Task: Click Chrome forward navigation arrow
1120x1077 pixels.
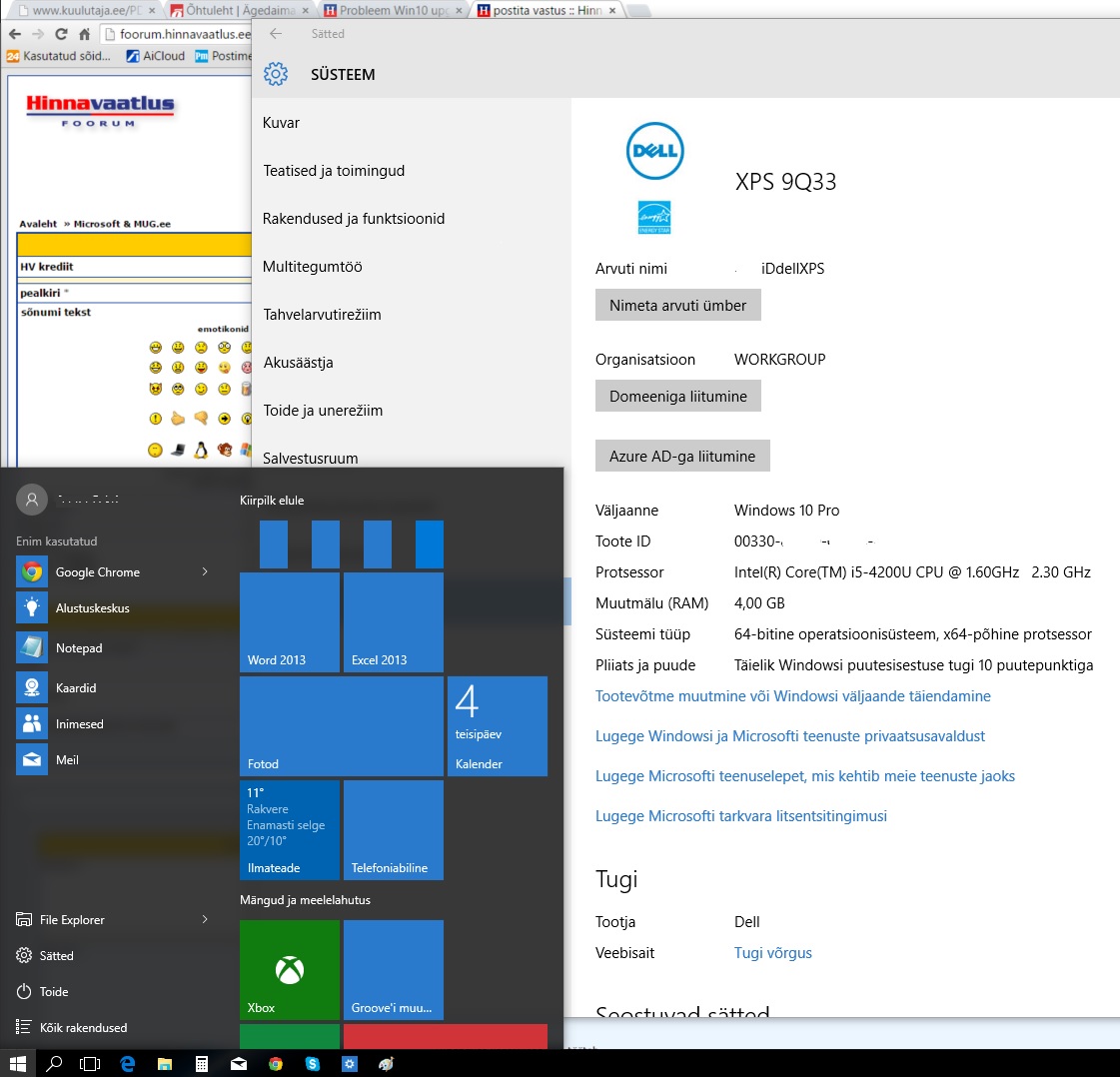Action: coord(38,34)
